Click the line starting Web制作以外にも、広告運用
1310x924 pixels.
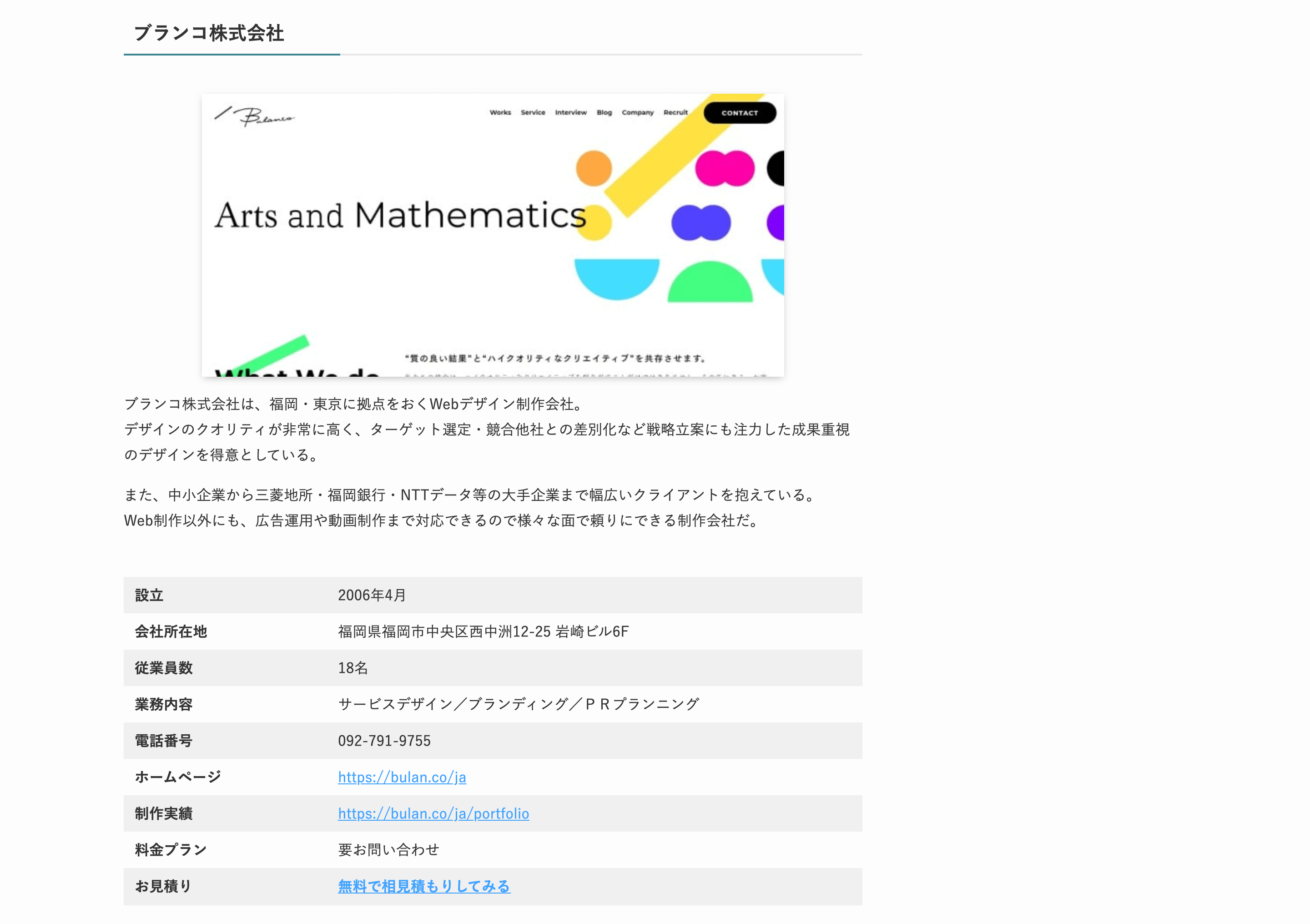point(443,520)
